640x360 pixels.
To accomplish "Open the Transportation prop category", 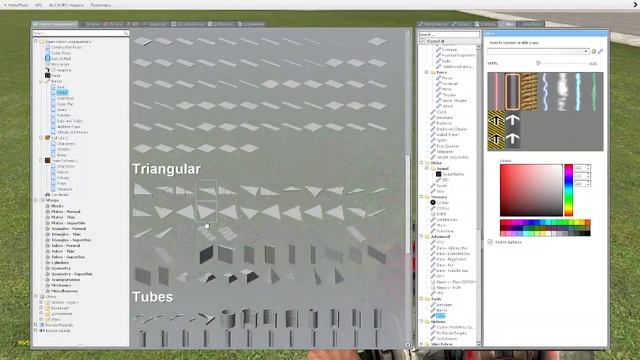I will point(66,280).
